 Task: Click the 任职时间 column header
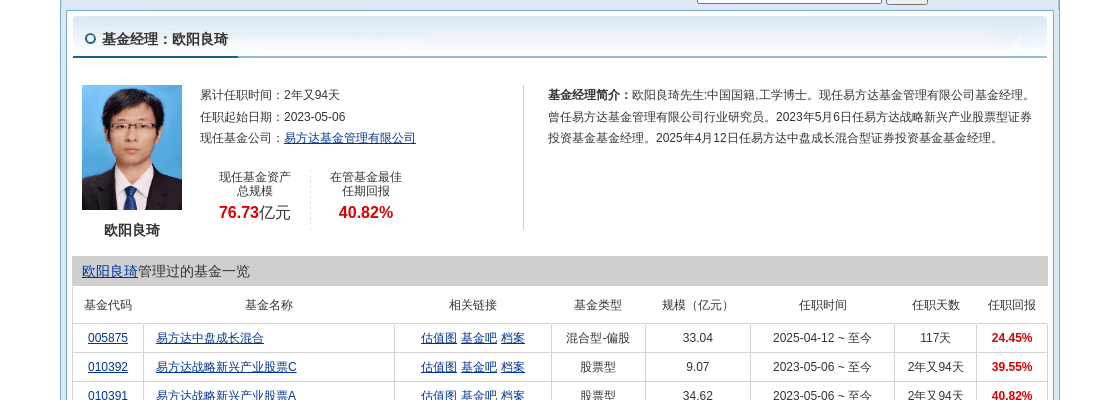point(823,305)
